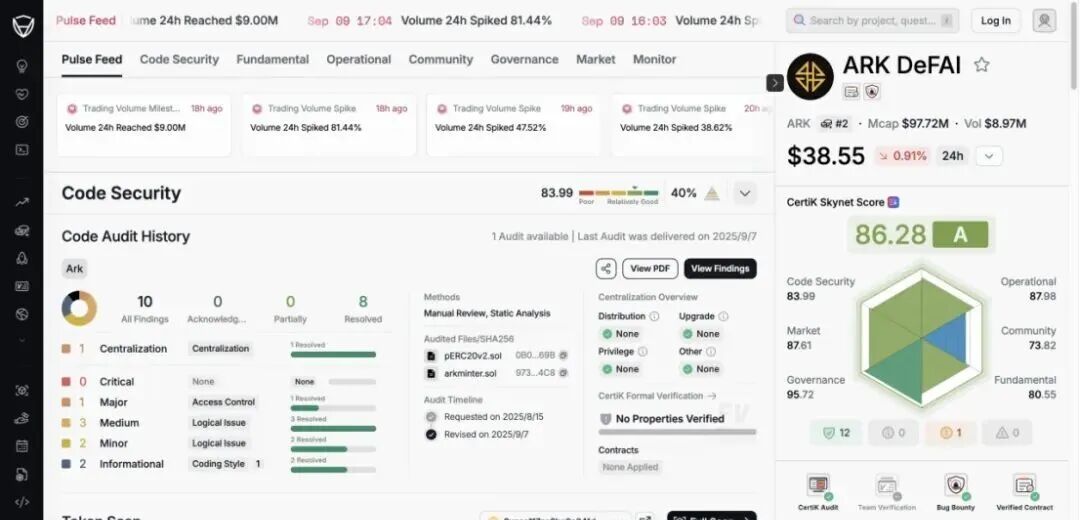
Task: Collapse the Code Security section chevron
Action: (x=745, y=193)
